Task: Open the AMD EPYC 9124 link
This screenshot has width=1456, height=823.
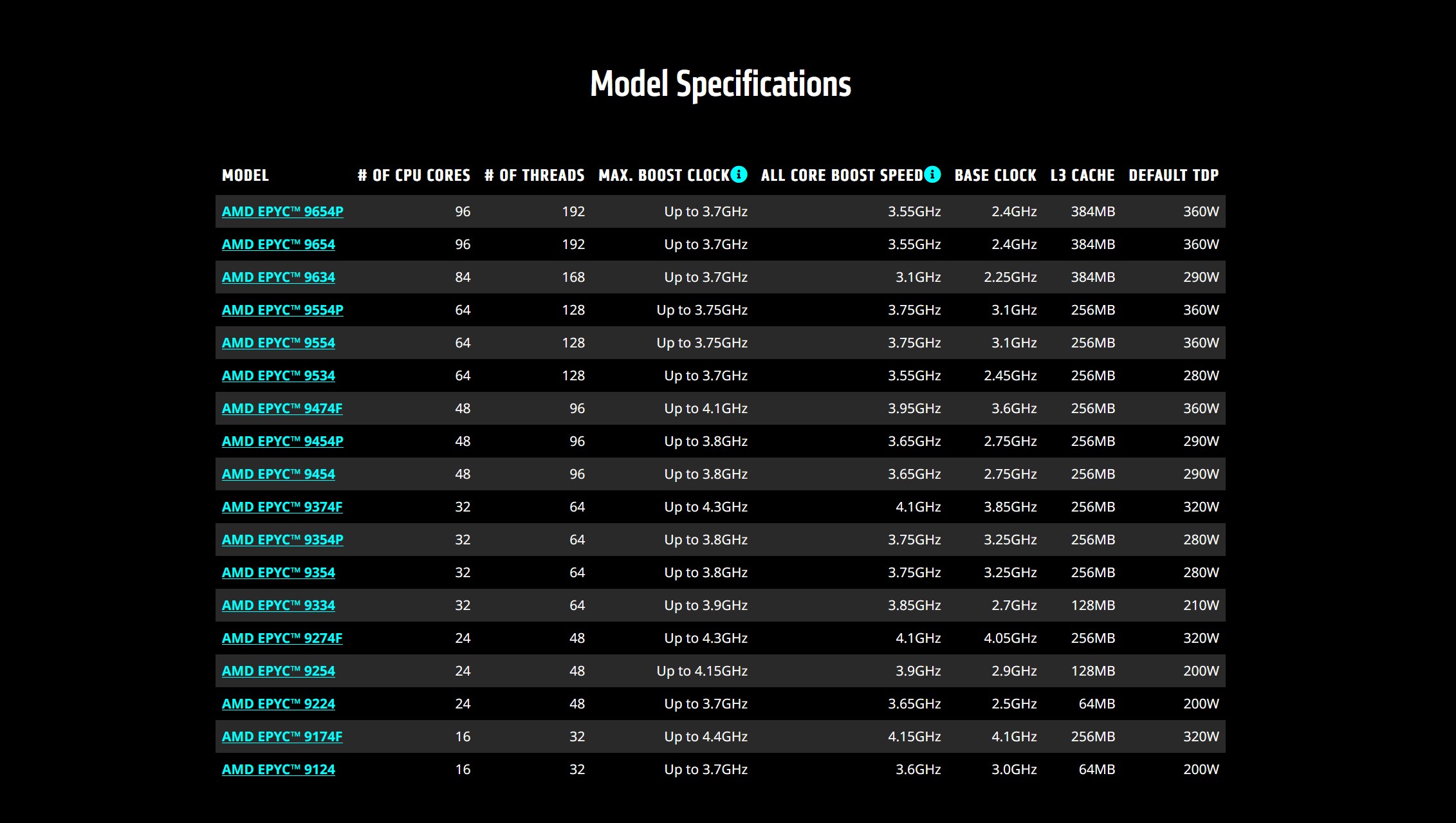Action: coord(278,770)
